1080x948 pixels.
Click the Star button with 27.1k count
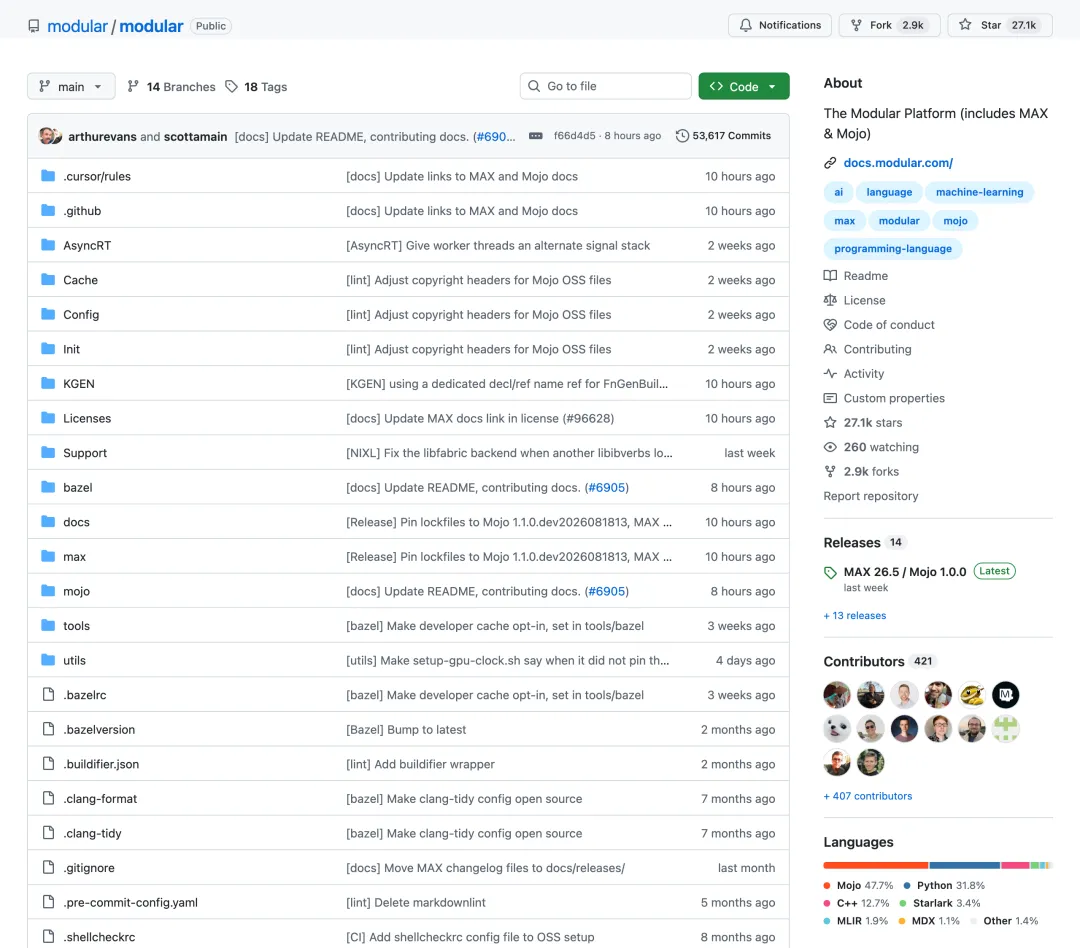point(999,25)
